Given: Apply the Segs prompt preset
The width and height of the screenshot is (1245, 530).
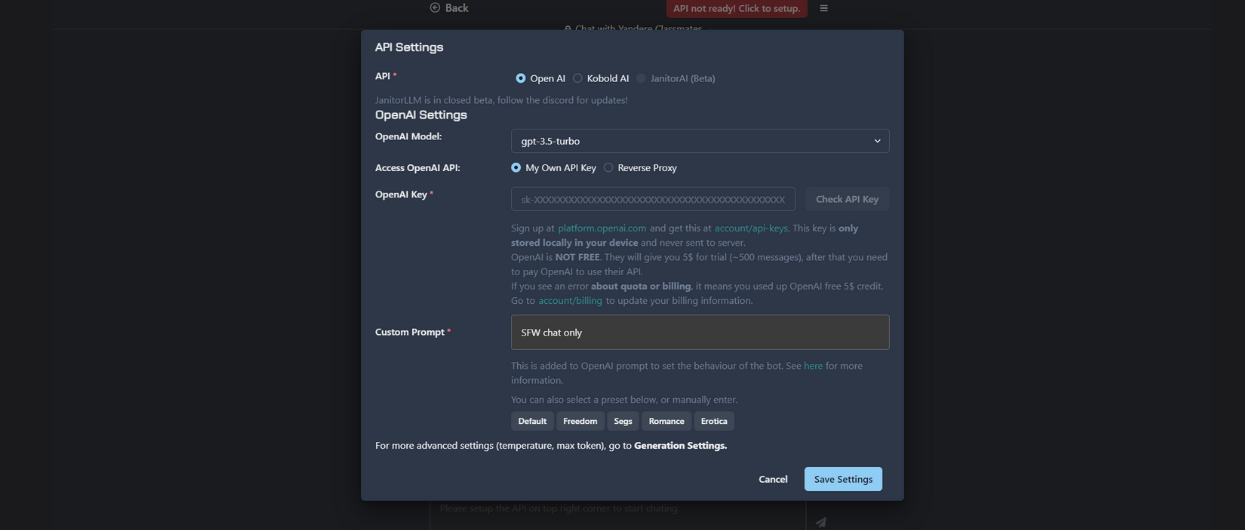Looking at the screenshot, I should 623,421.
